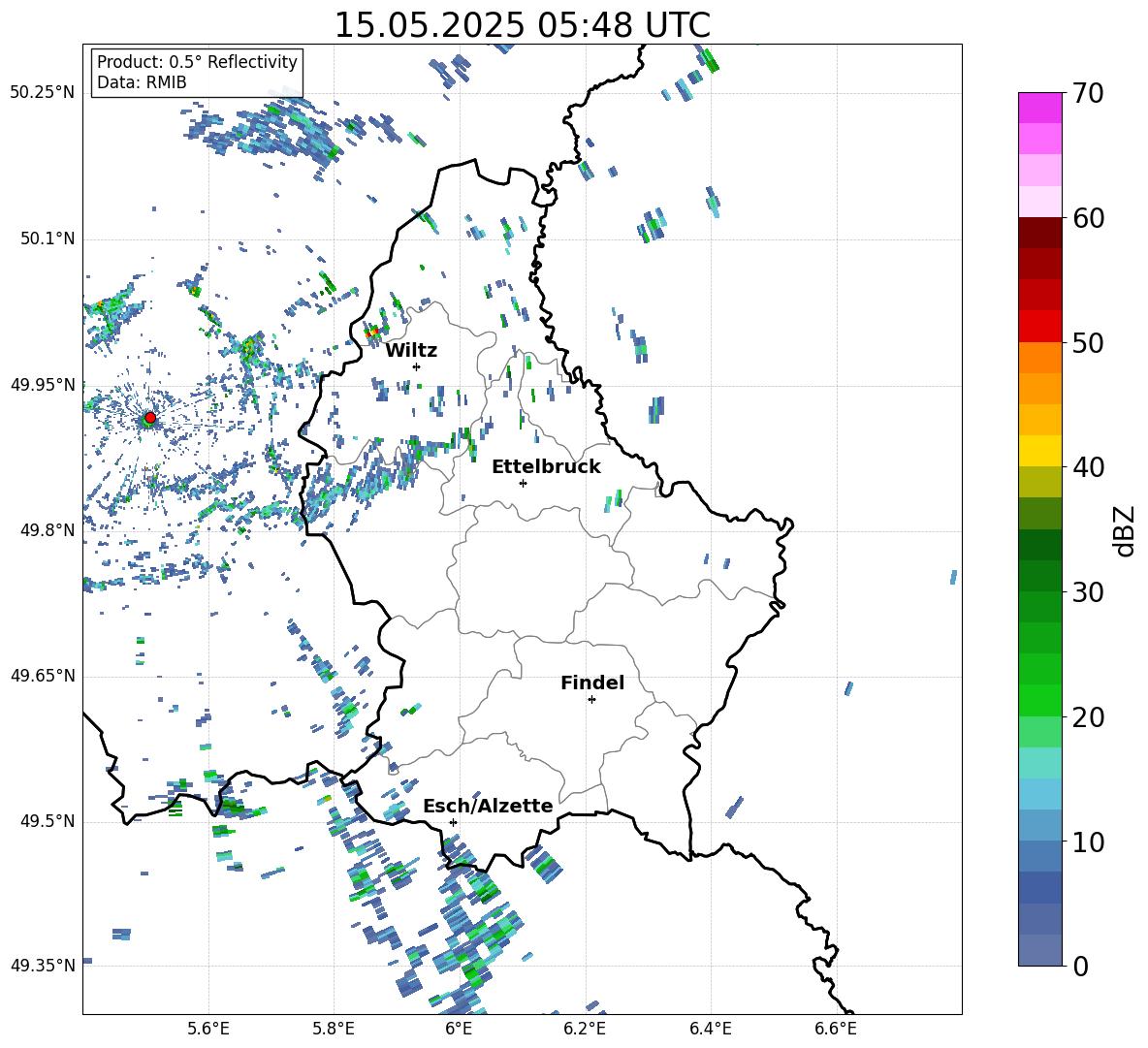Click the Esch/Alzette station cross marker

click(x=453, y=822)
